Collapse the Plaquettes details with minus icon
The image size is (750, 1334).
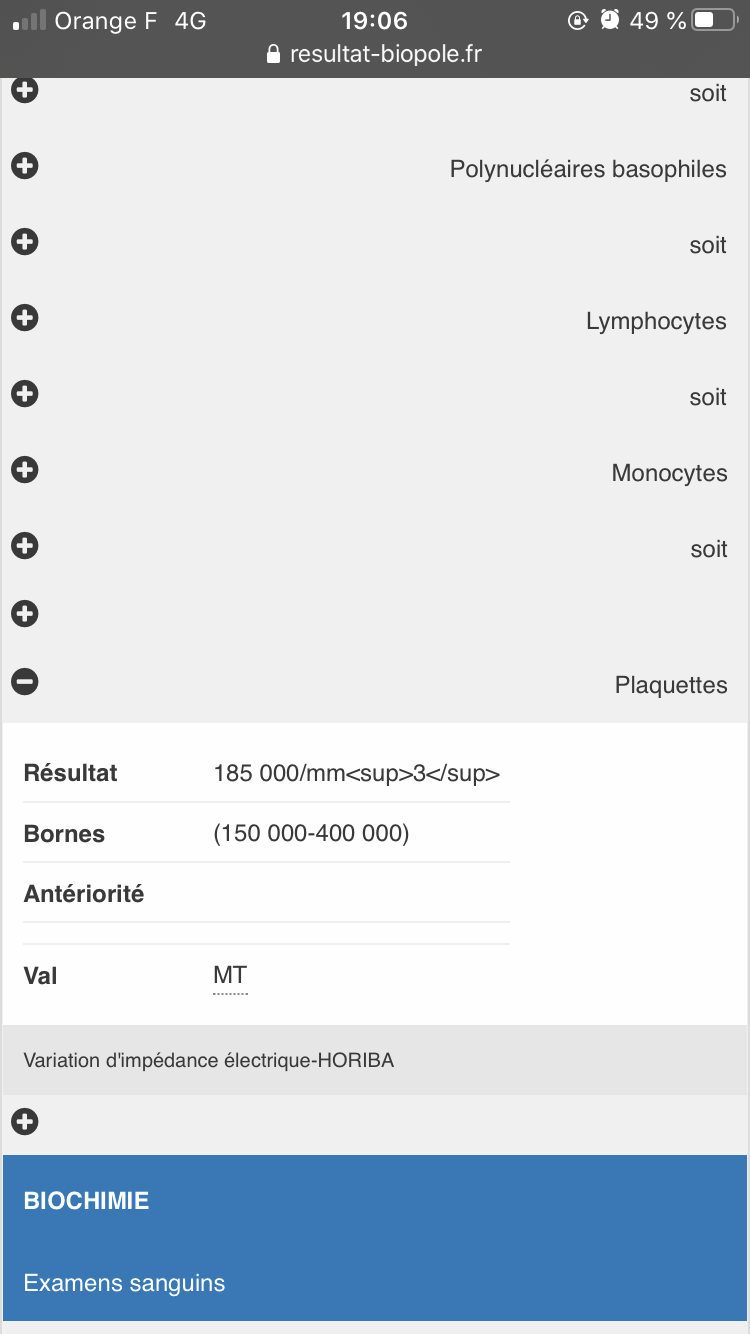pos(25,682)
